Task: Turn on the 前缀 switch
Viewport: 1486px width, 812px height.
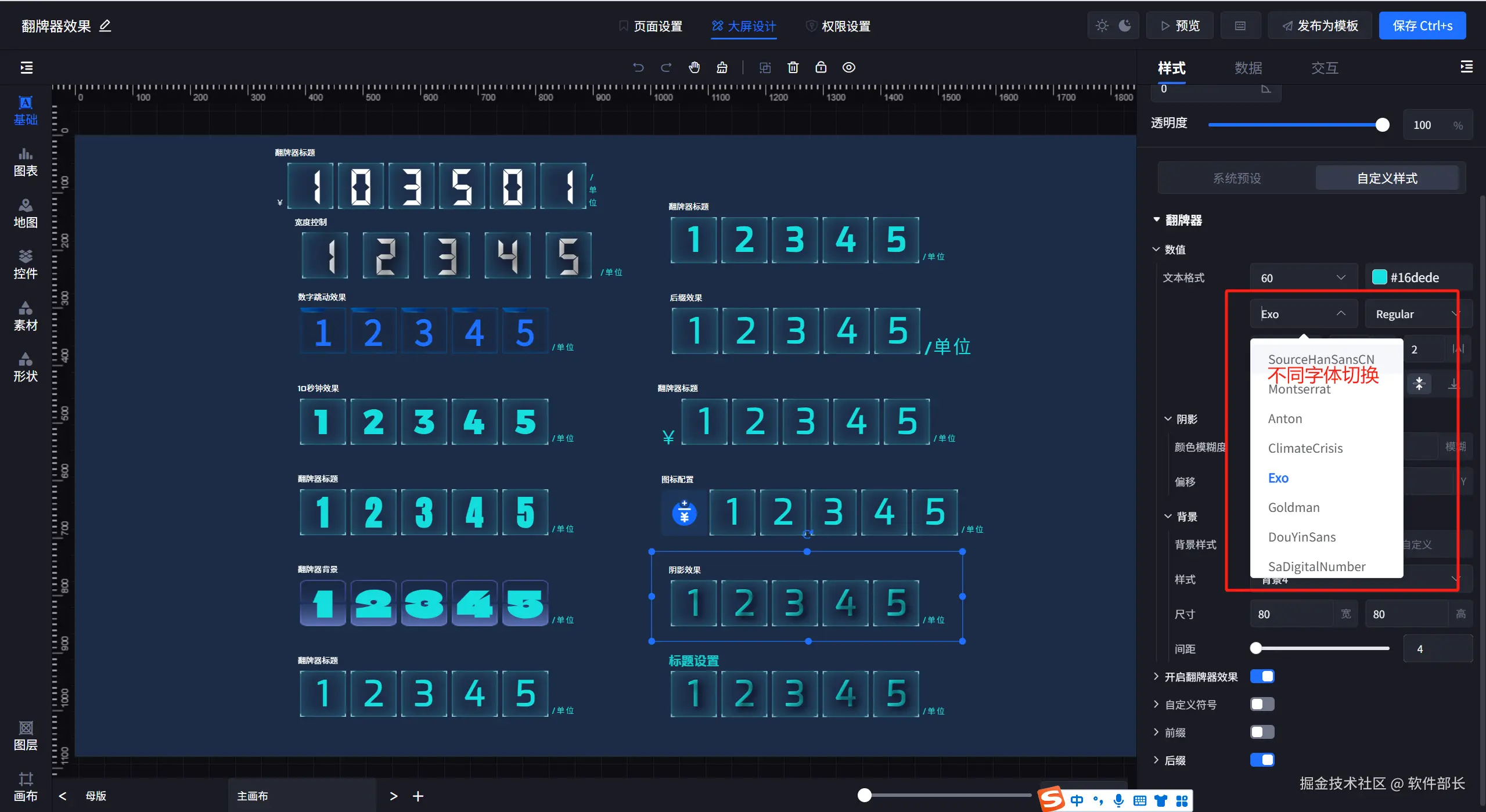Action: [1262, 732]
